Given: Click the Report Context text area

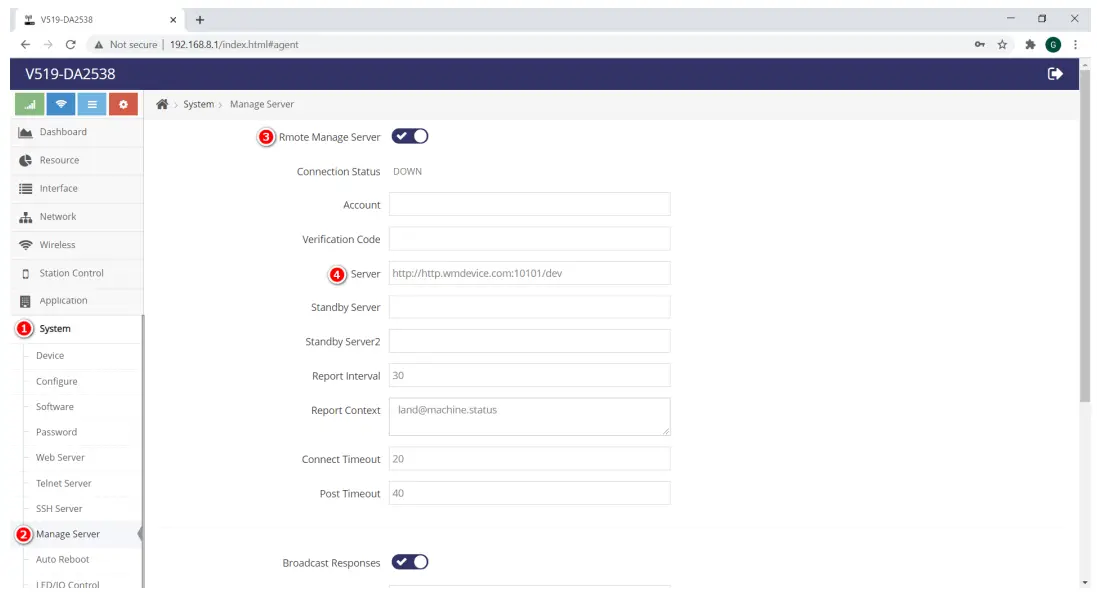Looking at the screenshot, I should [x=530, y=416].
